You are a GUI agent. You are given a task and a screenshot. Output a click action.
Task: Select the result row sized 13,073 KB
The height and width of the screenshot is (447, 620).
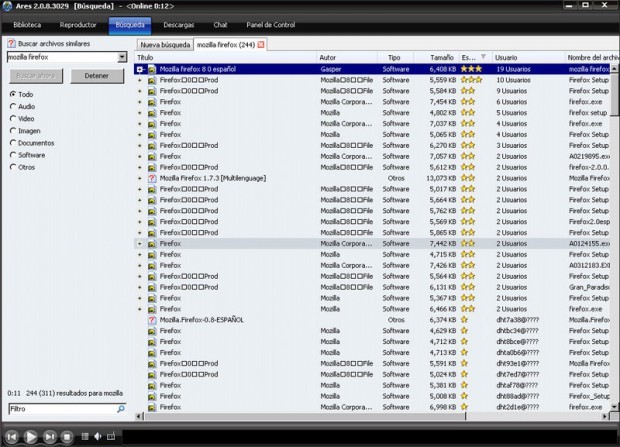372,178
